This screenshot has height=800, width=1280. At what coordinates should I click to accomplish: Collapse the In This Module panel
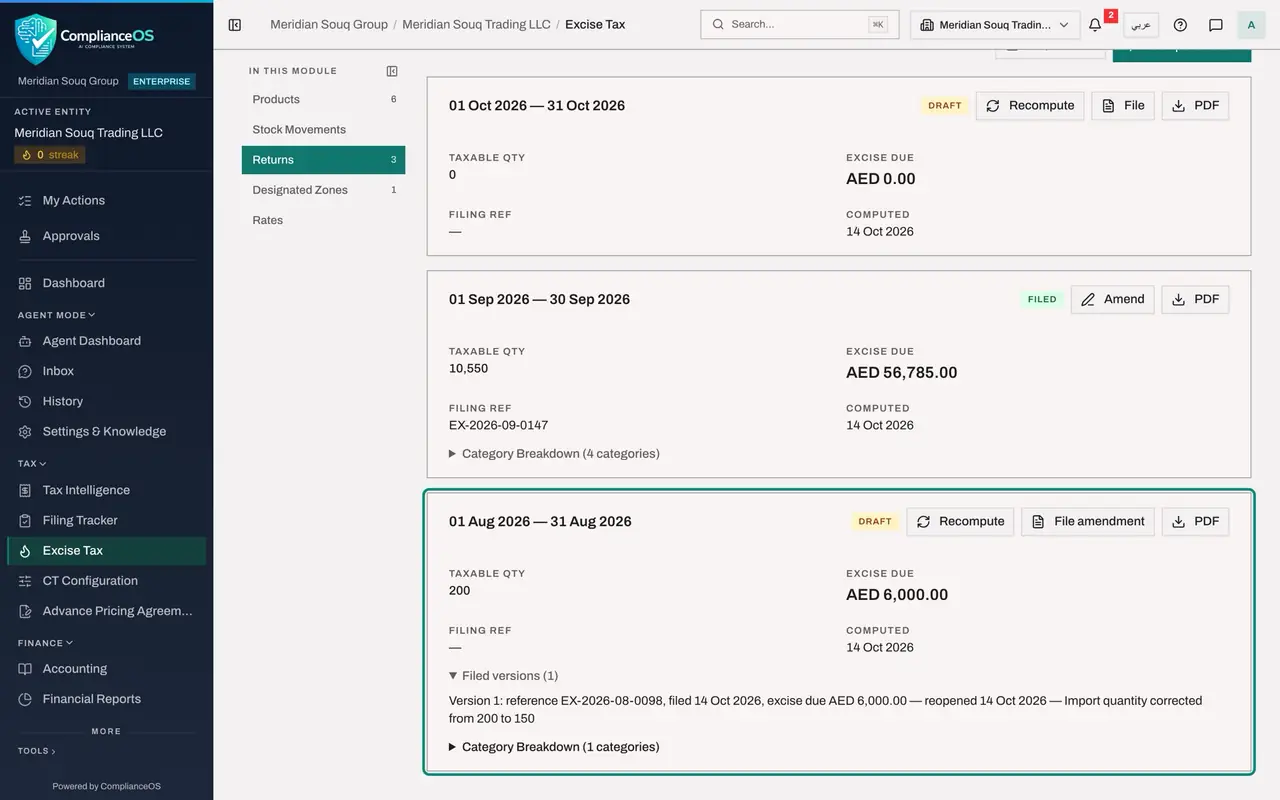tap(392, 71)
